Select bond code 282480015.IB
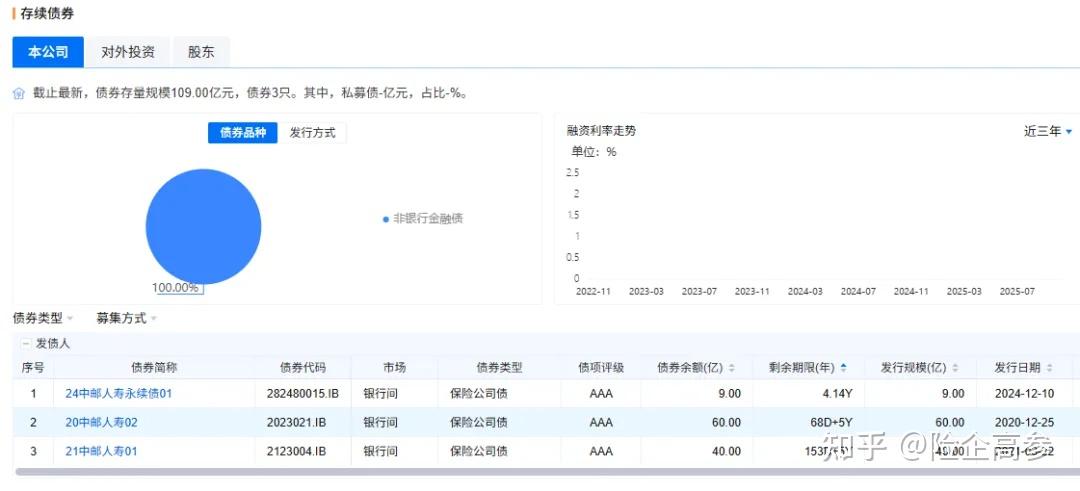The image size is (1080, 491). (303, 394)
